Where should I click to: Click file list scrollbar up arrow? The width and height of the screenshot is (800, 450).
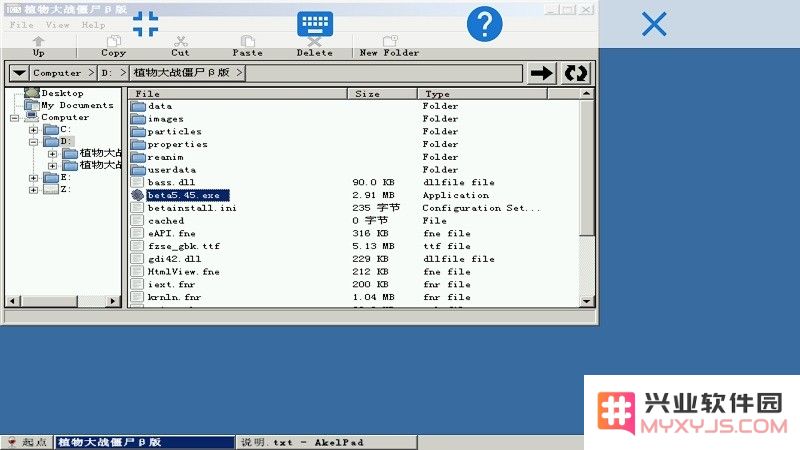pyautogui.click(x=586, y=93)
